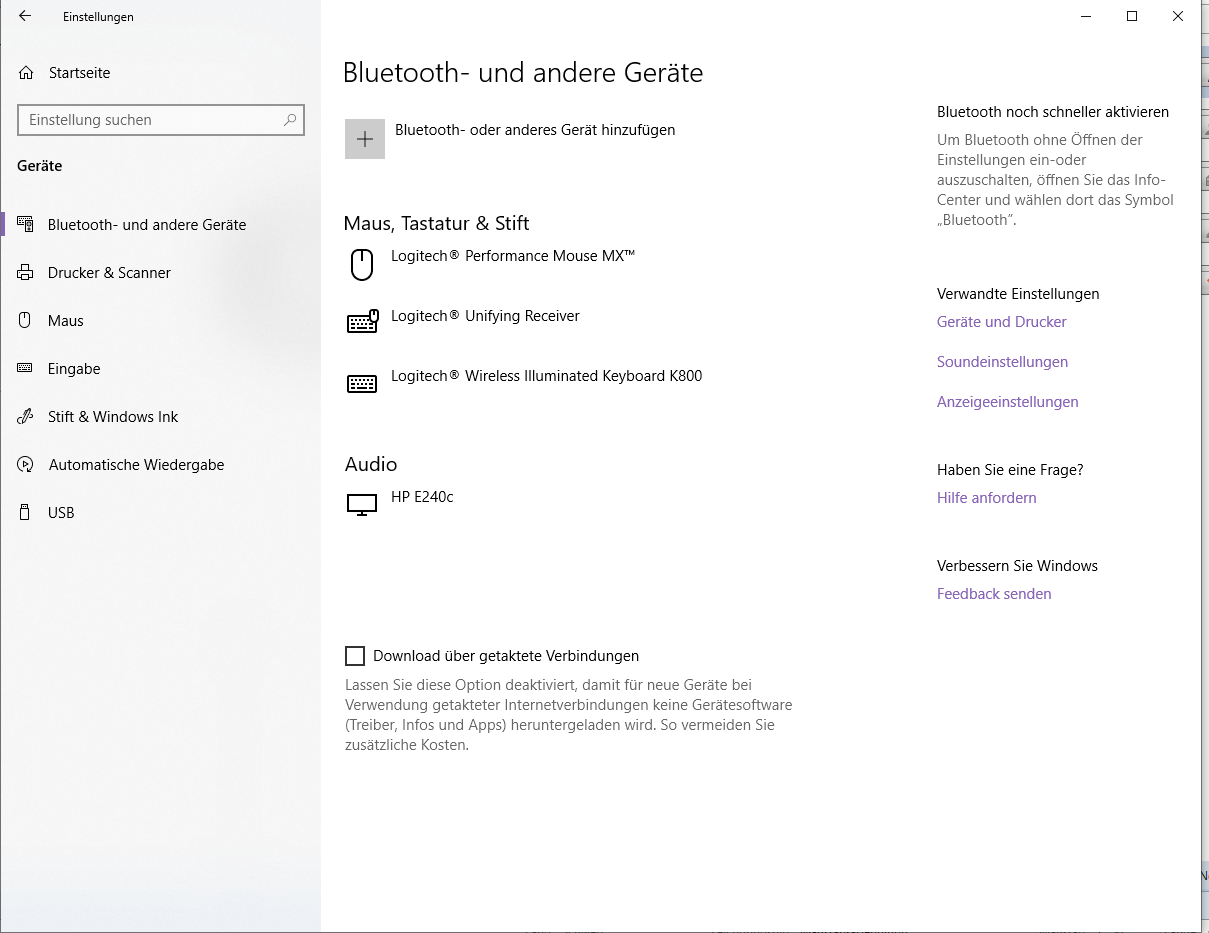The image size is (1209, 933).
Task: Click the Maus sidebar mouse icon
Action: coord(26,321)
